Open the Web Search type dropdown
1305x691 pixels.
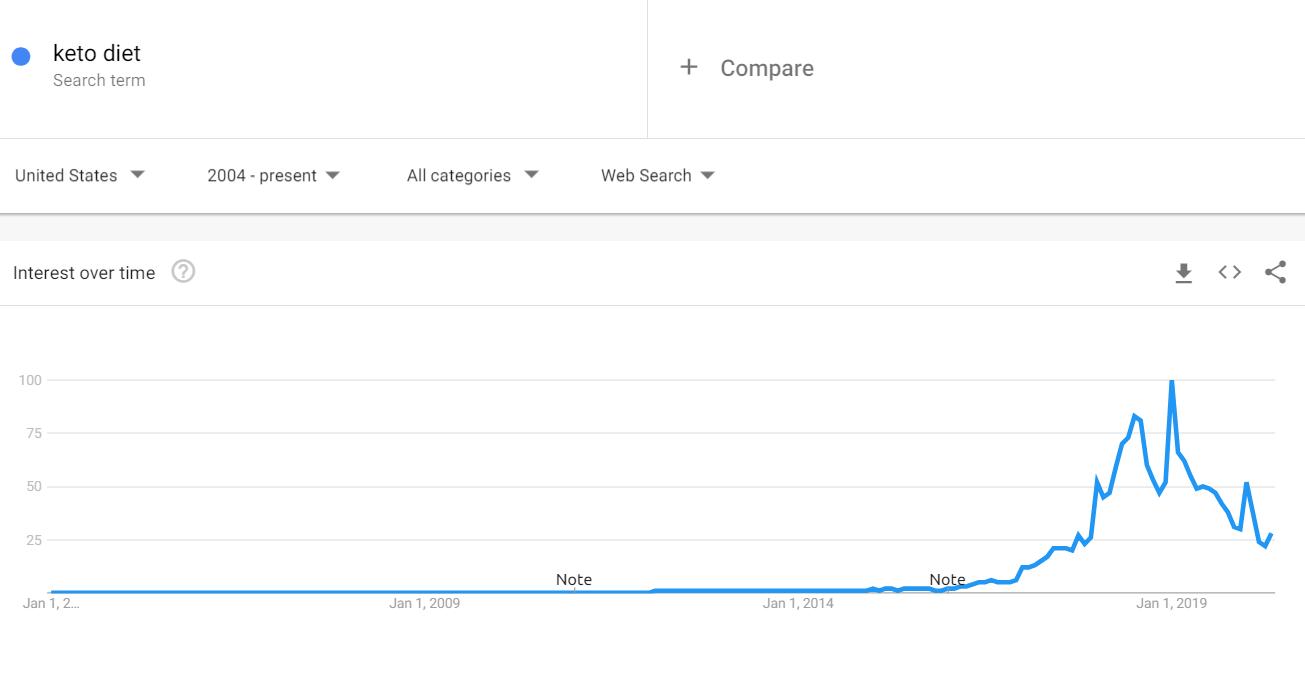tap(657, 176)
